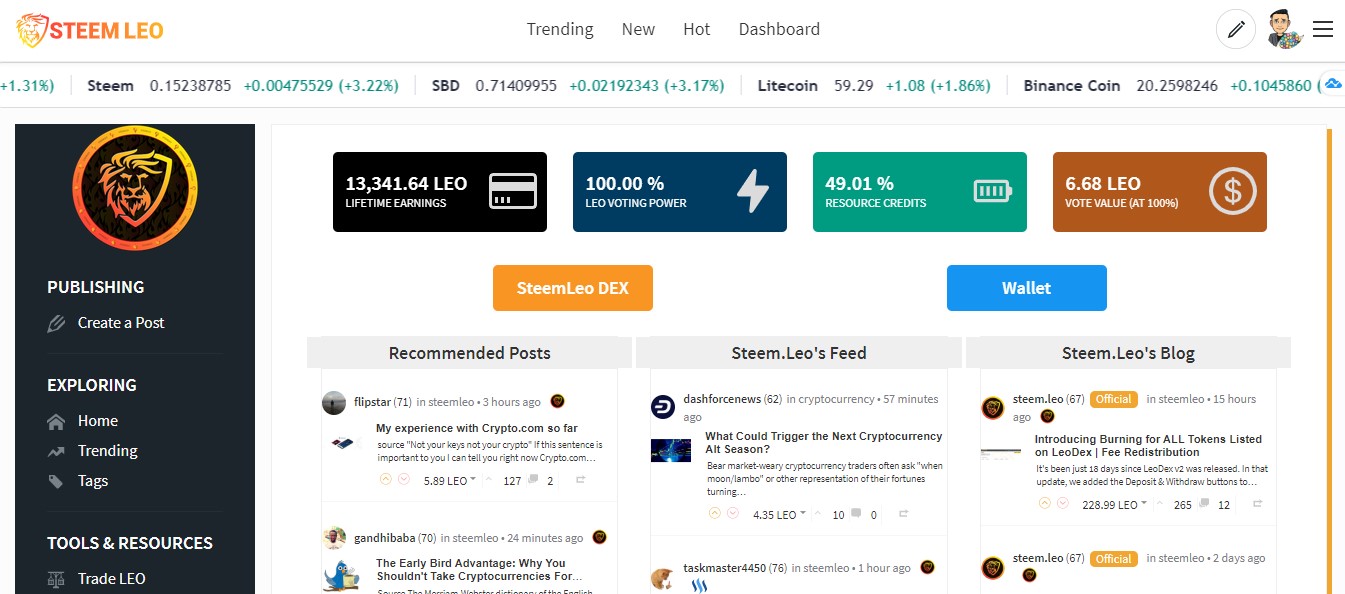Viewport: 1345px width, 594px height.
Task: Show voters list for 127 votes
Action: coord(512,481)
